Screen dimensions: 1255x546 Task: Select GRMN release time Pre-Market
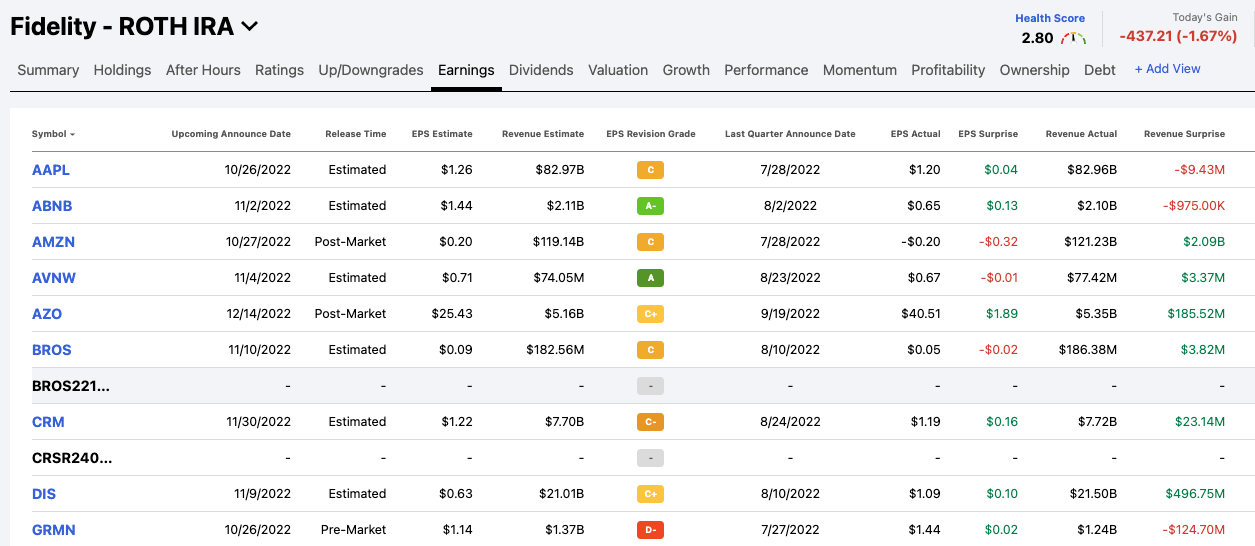pos(353,530)
